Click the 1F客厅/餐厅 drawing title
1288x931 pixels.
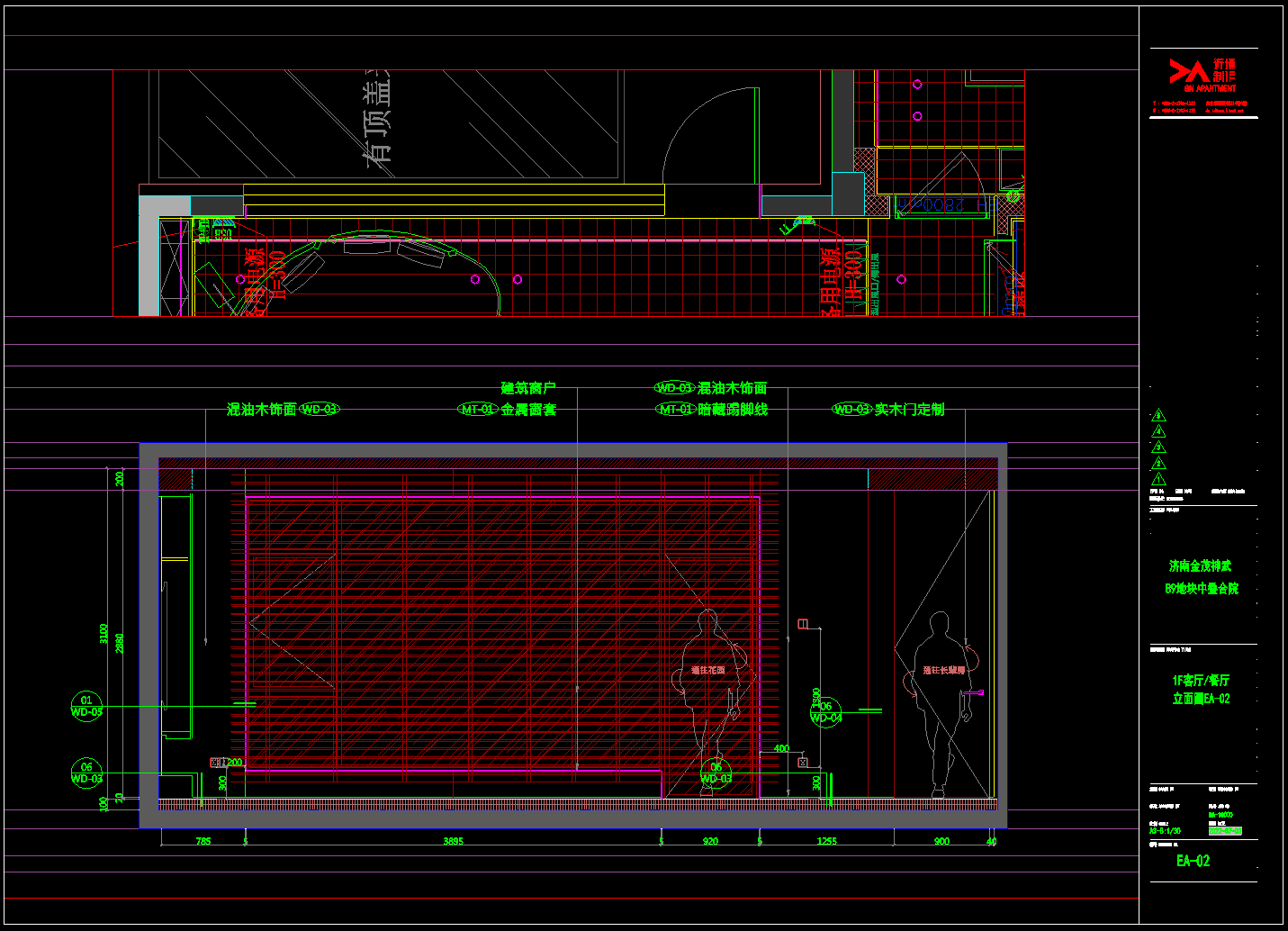[x=1201, y=681]
